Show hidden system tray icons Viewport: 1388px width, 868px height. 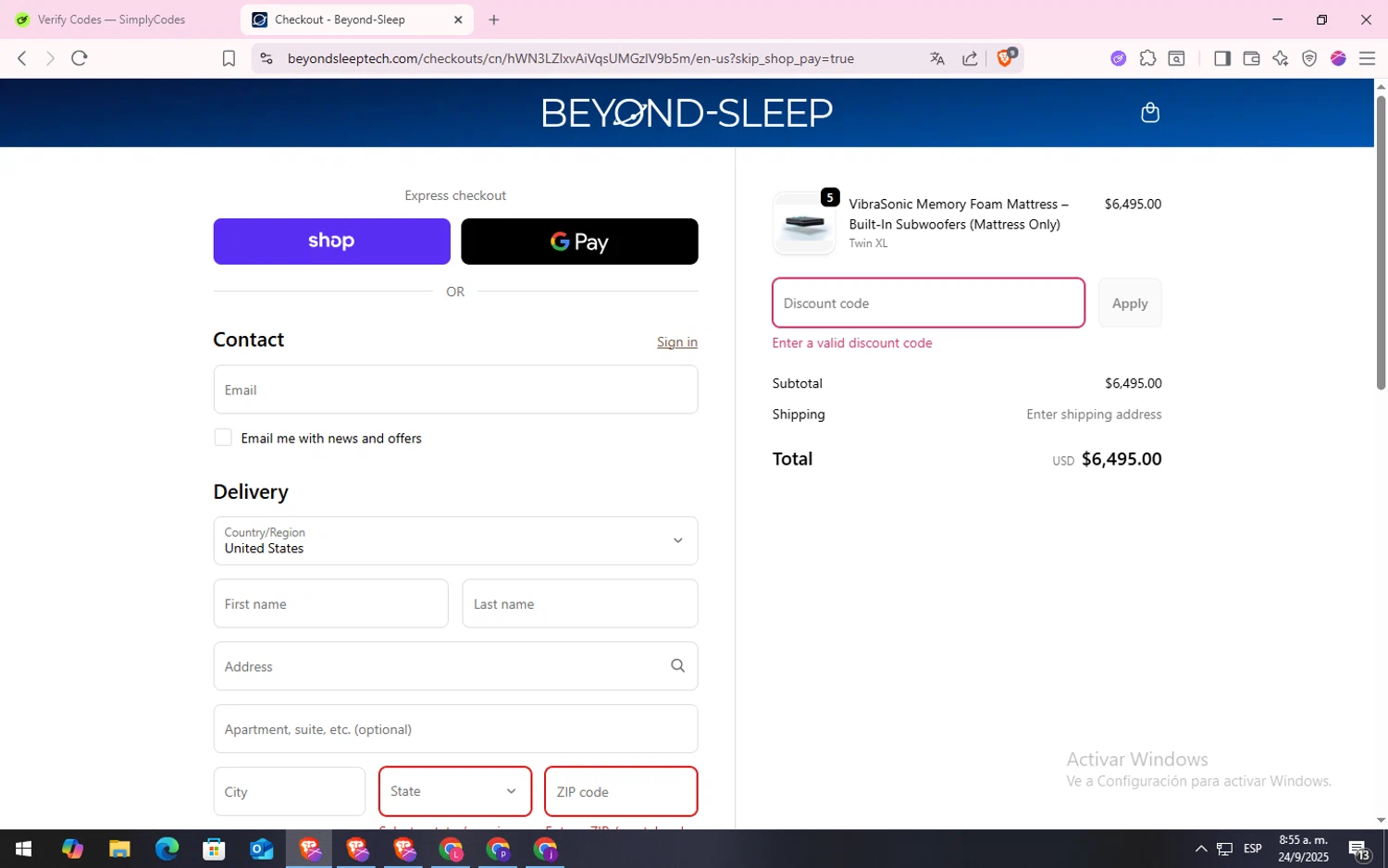1201,849
